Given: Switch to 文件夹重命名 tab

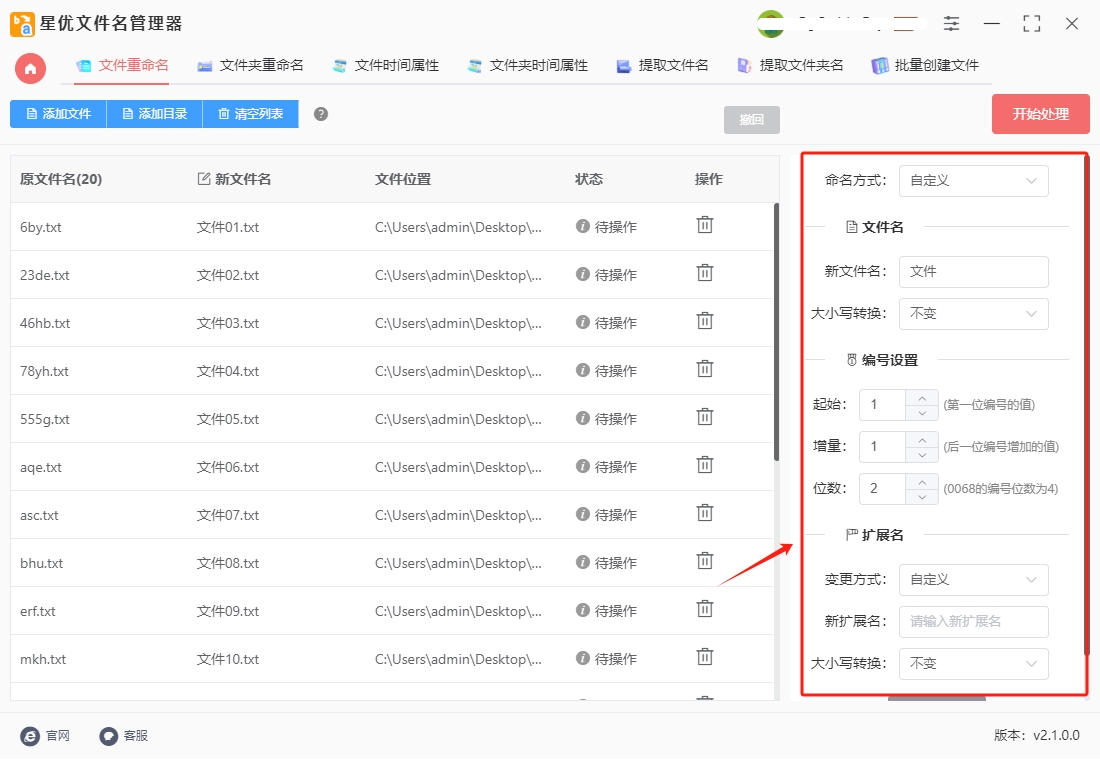Looking at the screenshot, I should [x=250, y=66].
